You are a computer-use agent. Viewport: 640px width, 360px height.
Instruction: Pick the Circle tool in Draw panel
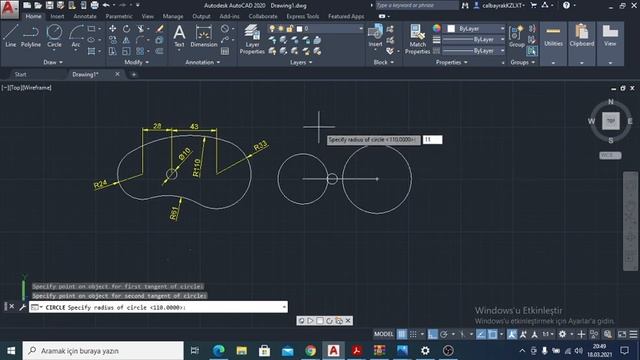(54, 36)
